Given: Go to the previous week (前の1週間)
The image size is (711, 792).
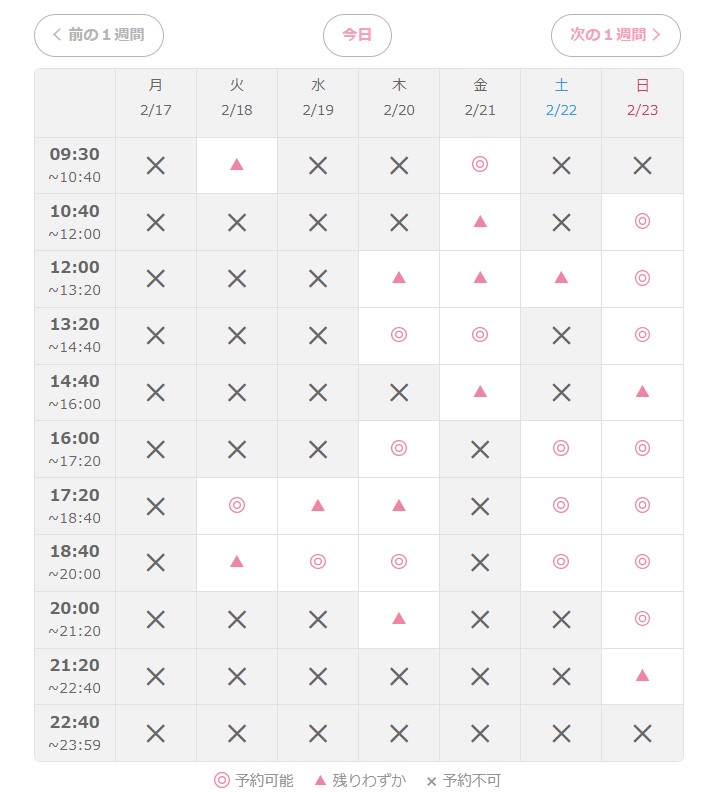Looking at the screenshot, I should pos(99,35).
